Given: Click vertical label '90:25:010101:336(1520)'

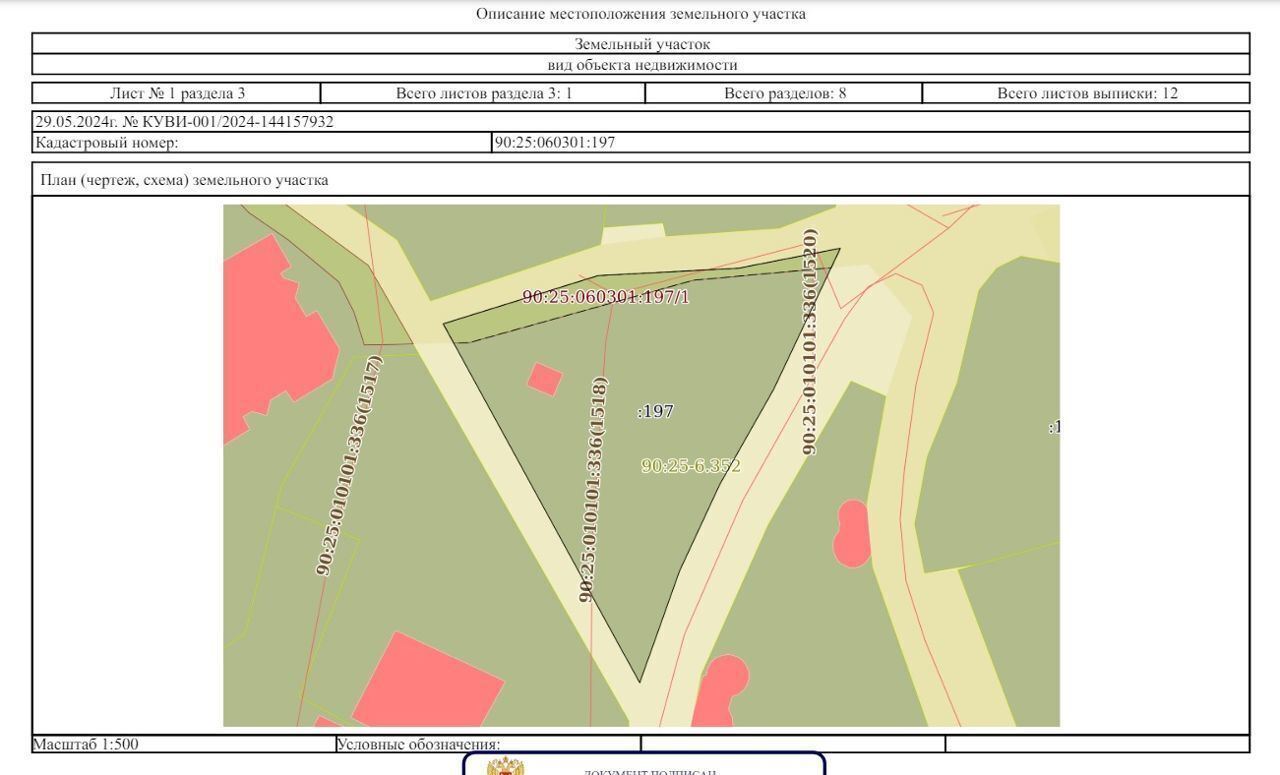Looking at the screenshot, I should pos(810,342).
